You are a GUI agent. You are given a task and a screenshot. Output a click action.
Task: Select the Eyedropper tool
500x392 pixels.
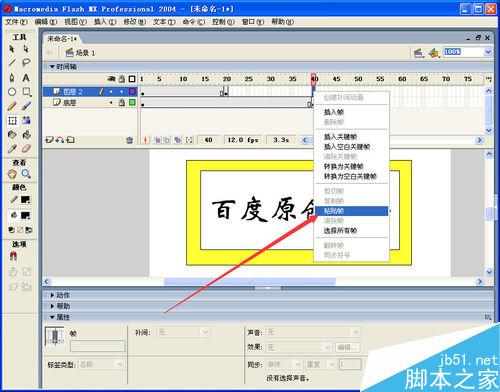point(12,148)
